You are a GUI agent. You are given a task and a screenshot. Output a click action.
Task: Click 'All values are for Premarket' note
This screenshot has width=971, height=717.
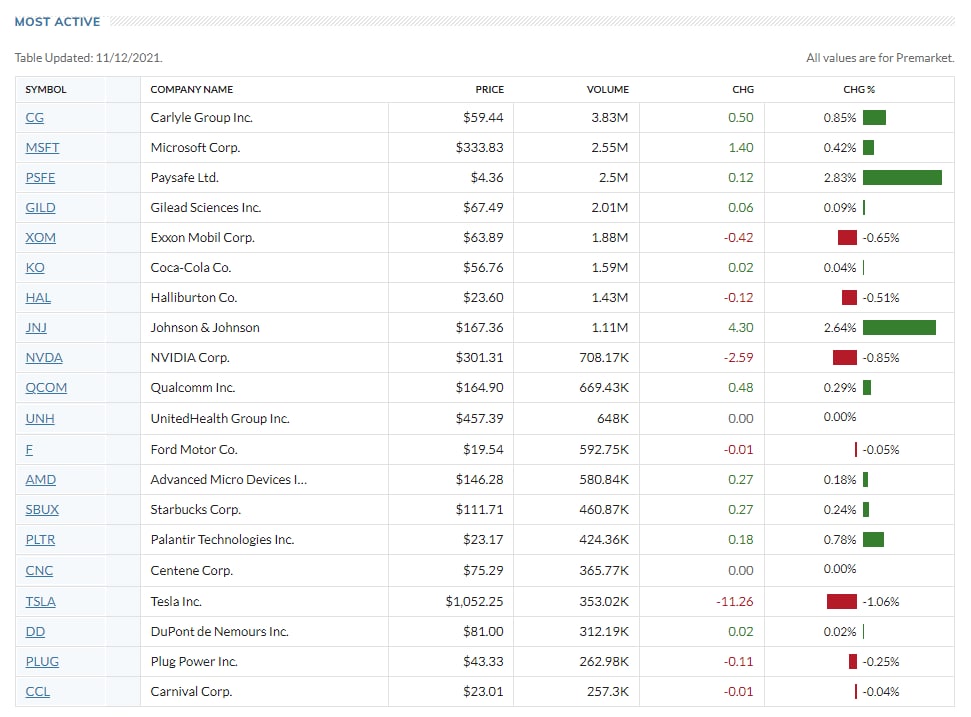(880, 58)
